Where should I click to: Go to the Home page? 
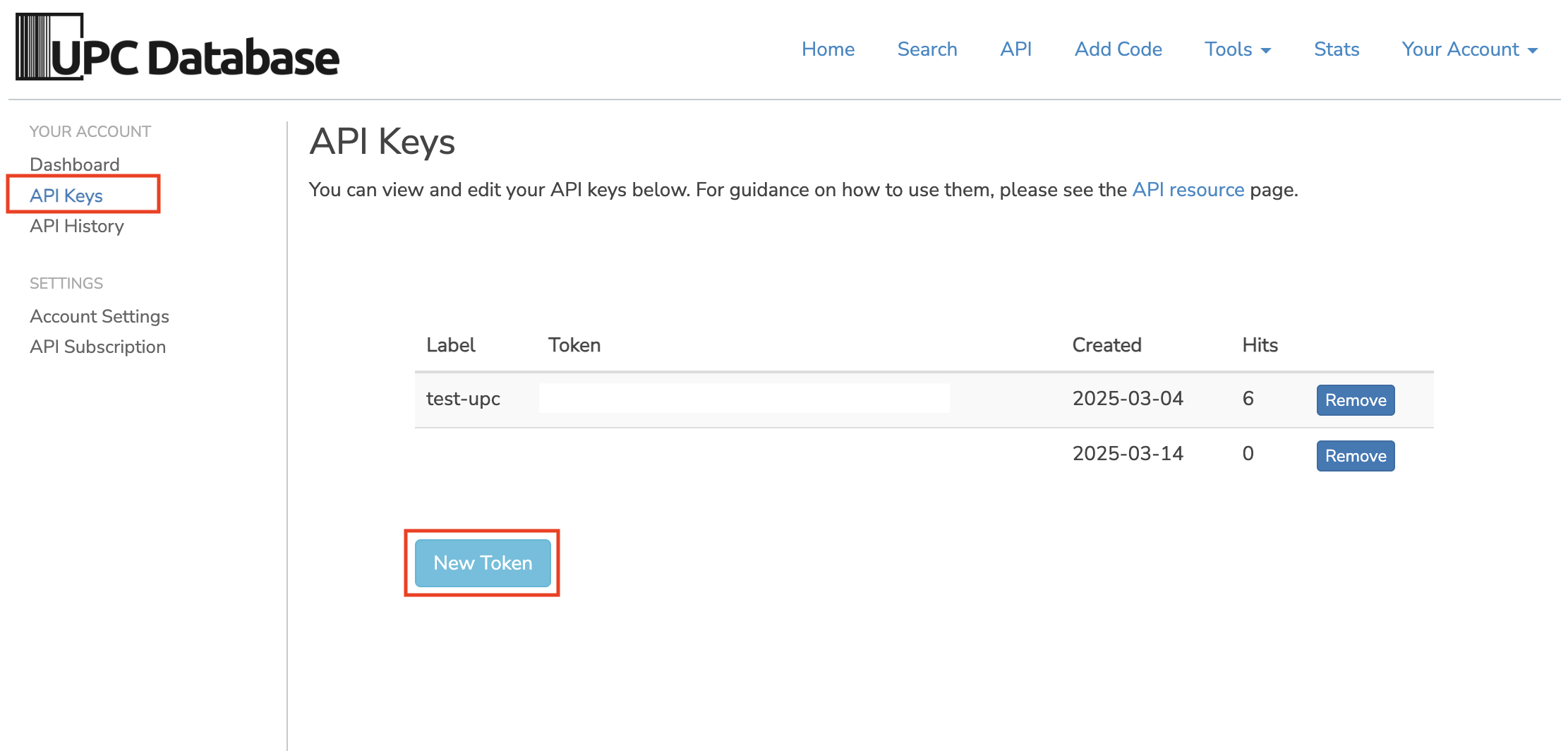tap(828, 49)
